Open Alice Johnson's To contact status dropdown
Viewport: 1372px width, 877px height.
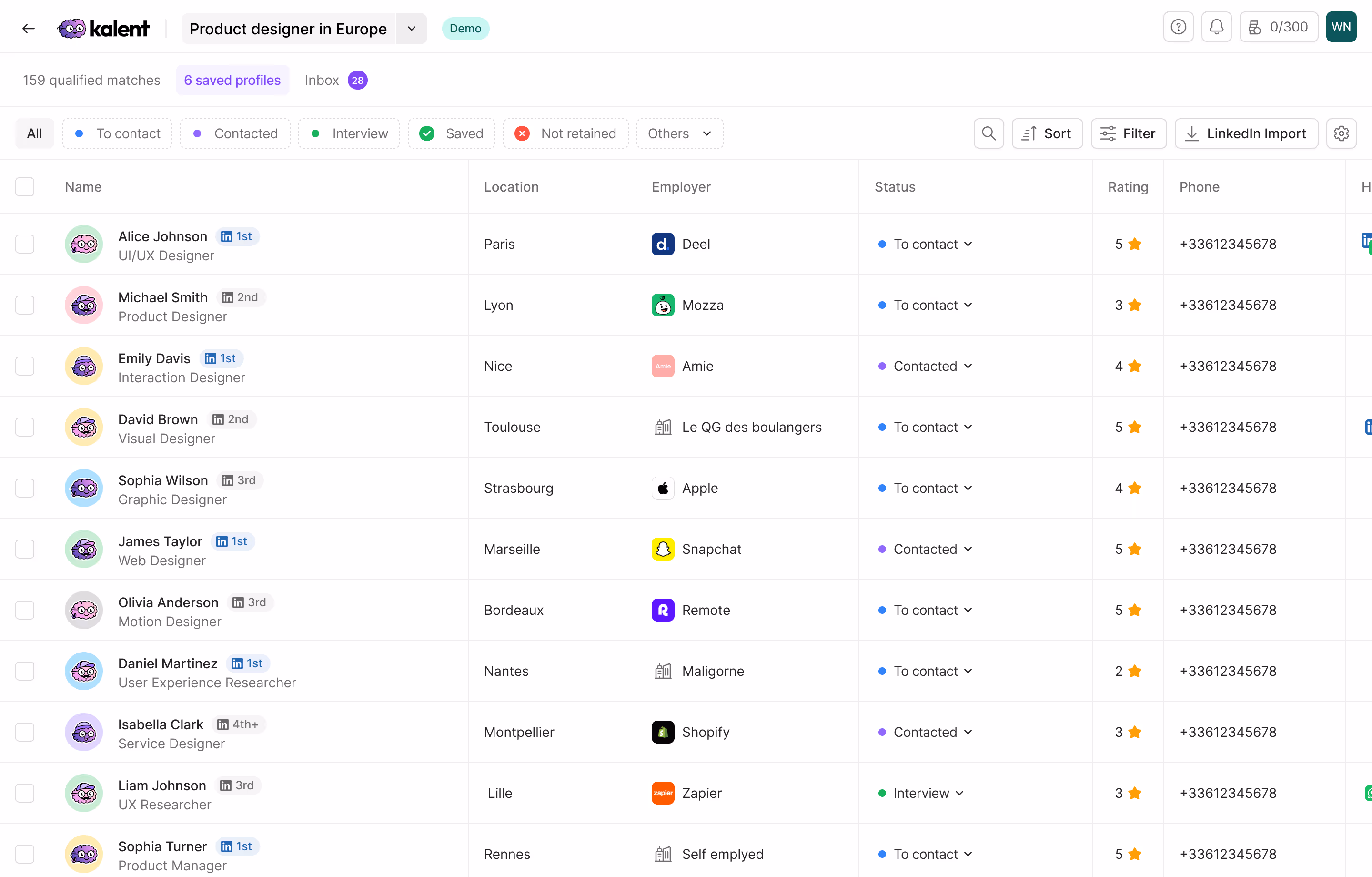925,244
